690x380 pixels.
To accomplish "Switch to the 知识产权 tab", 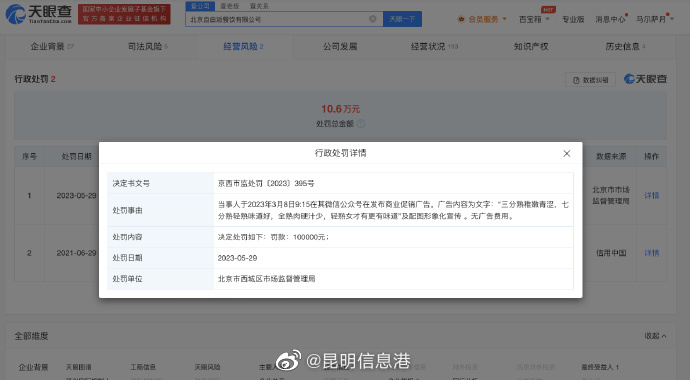I will [531, 46].
